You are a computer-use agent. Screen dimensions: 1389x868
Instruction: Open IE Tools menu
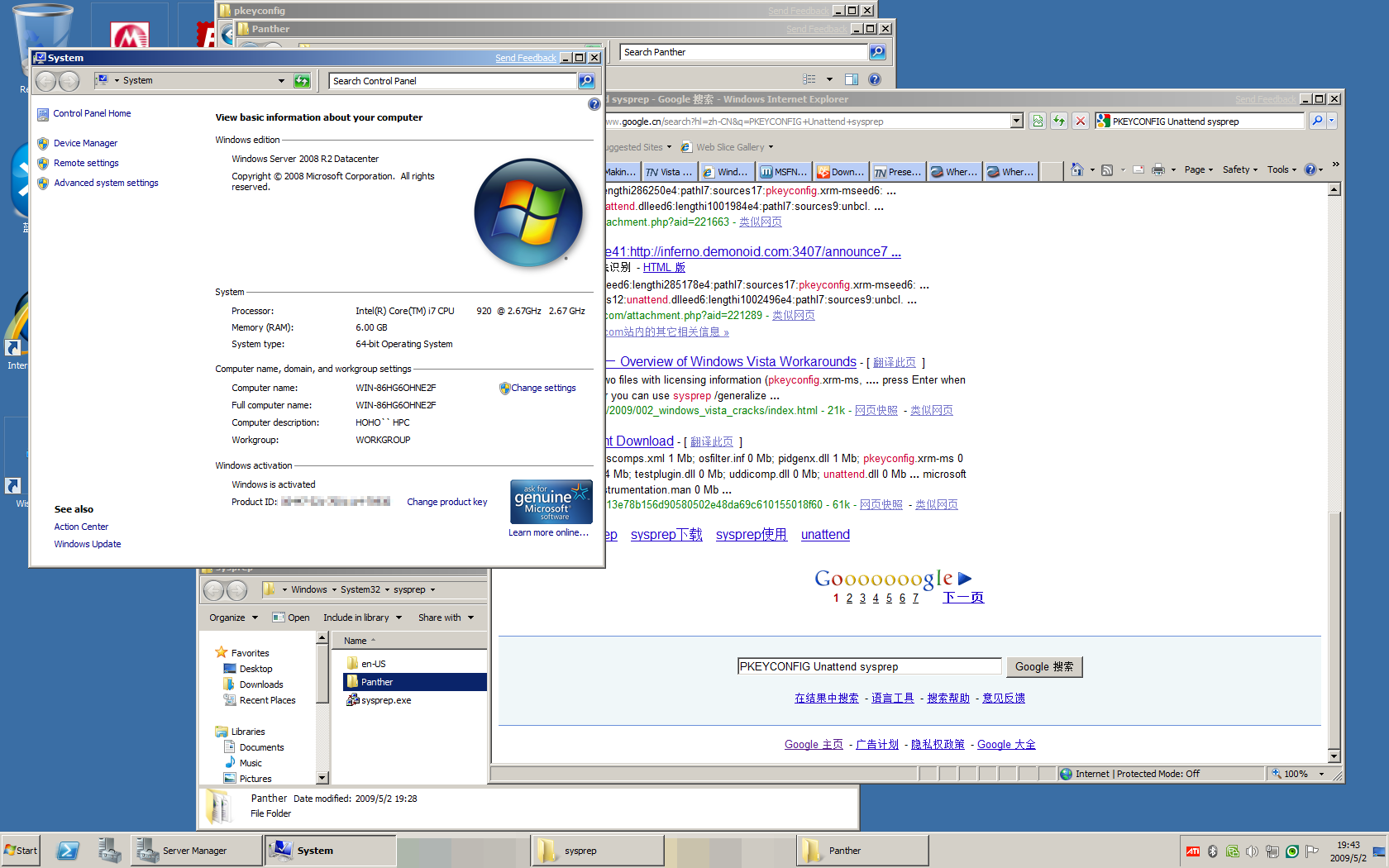pos(1282,169)
